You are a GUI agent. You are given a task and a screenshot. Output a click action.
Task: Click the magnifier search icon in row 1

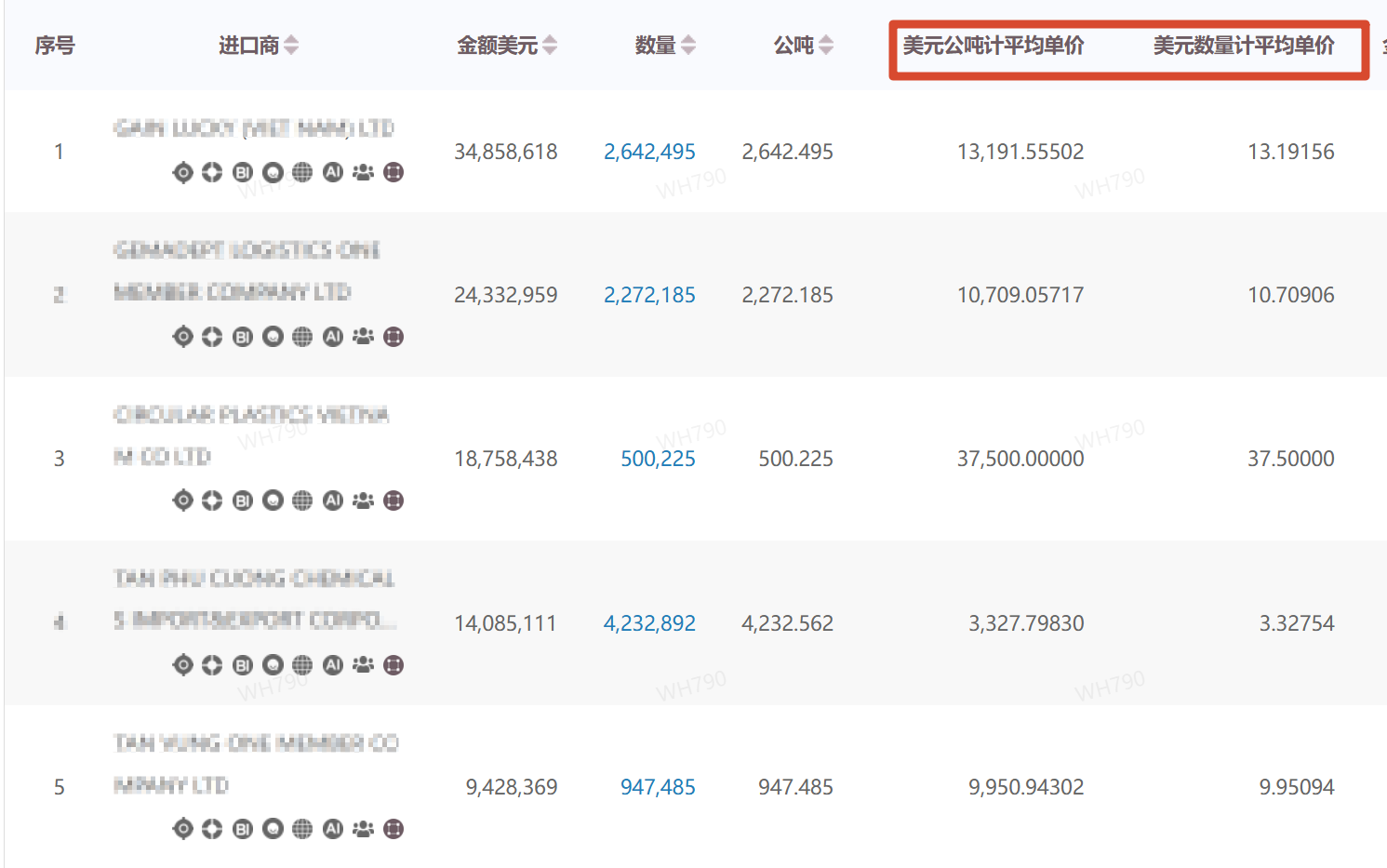point(273,172)
